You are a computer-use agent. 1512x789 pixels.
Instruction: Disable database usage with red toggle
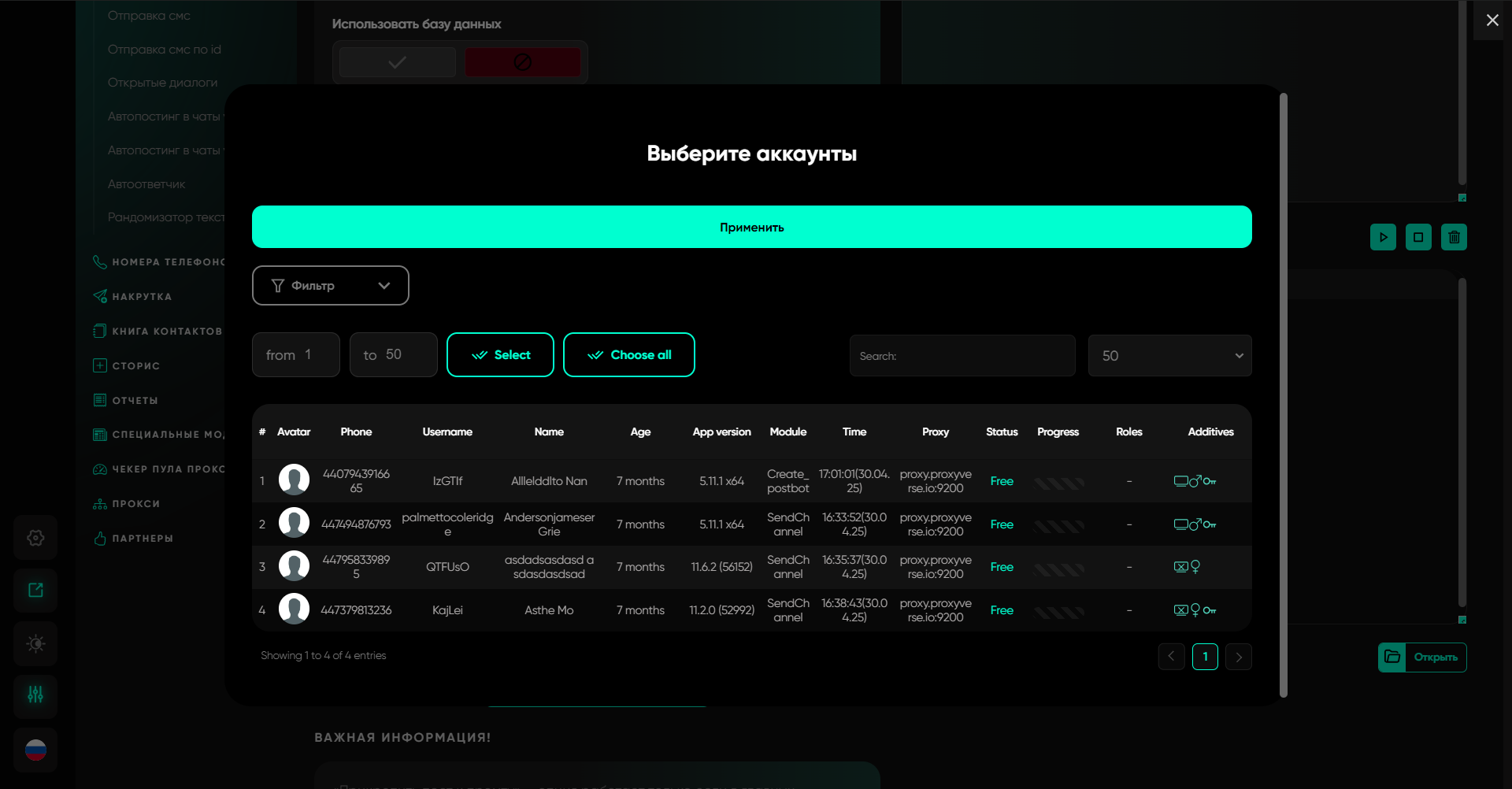pyautogui.click(x=522, y=62)
